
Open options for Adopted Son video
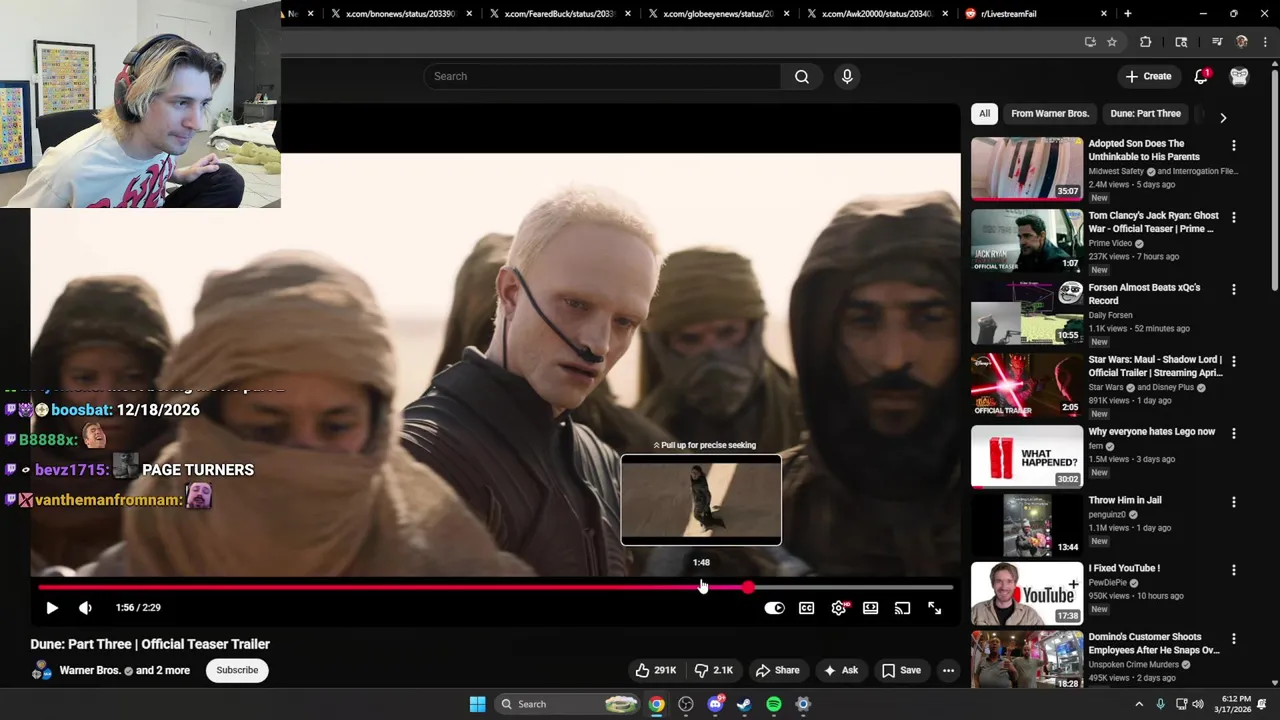pos(1233,146)
